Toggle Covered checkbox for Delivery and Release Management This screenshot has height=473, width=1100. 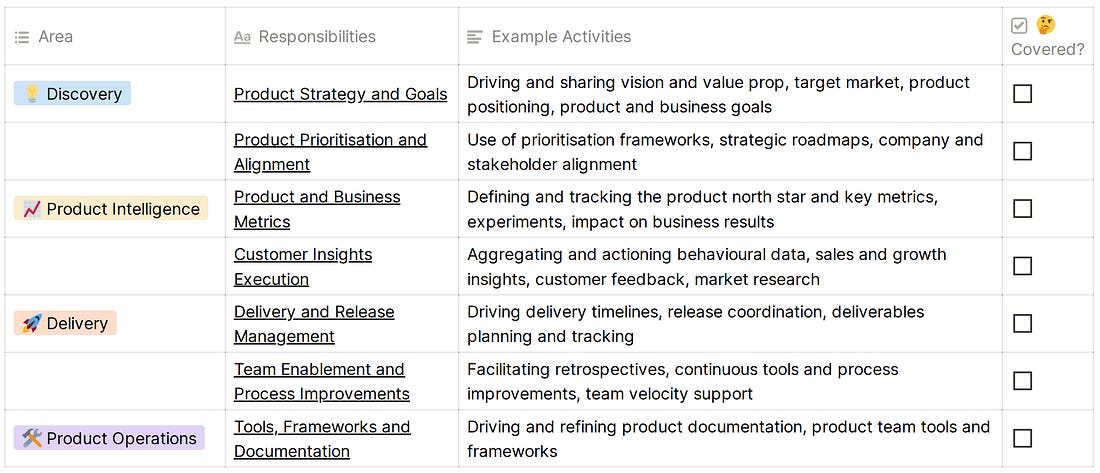coord(1023,324)
